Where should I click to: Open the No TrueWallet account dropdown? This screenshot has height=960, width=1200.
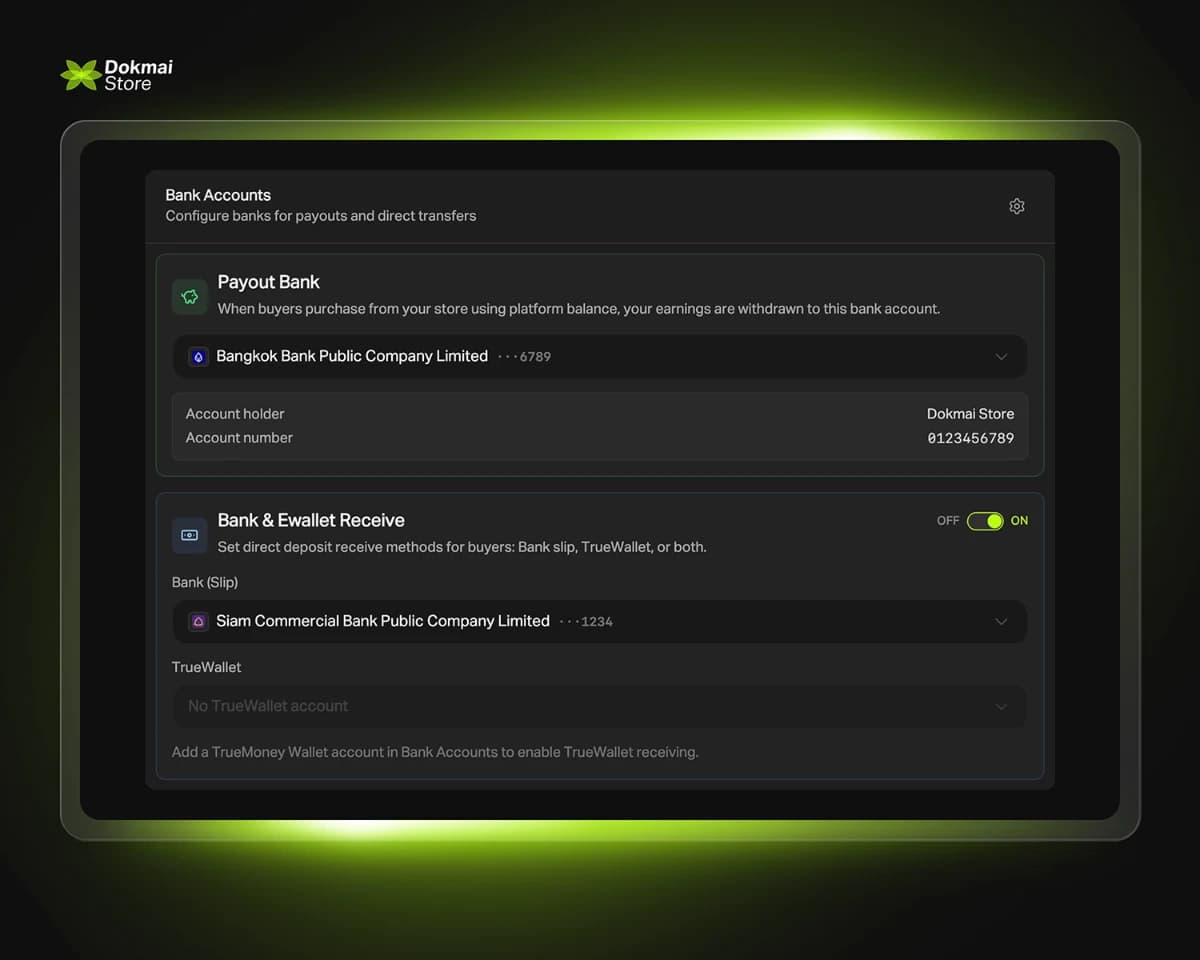point(599,706)
